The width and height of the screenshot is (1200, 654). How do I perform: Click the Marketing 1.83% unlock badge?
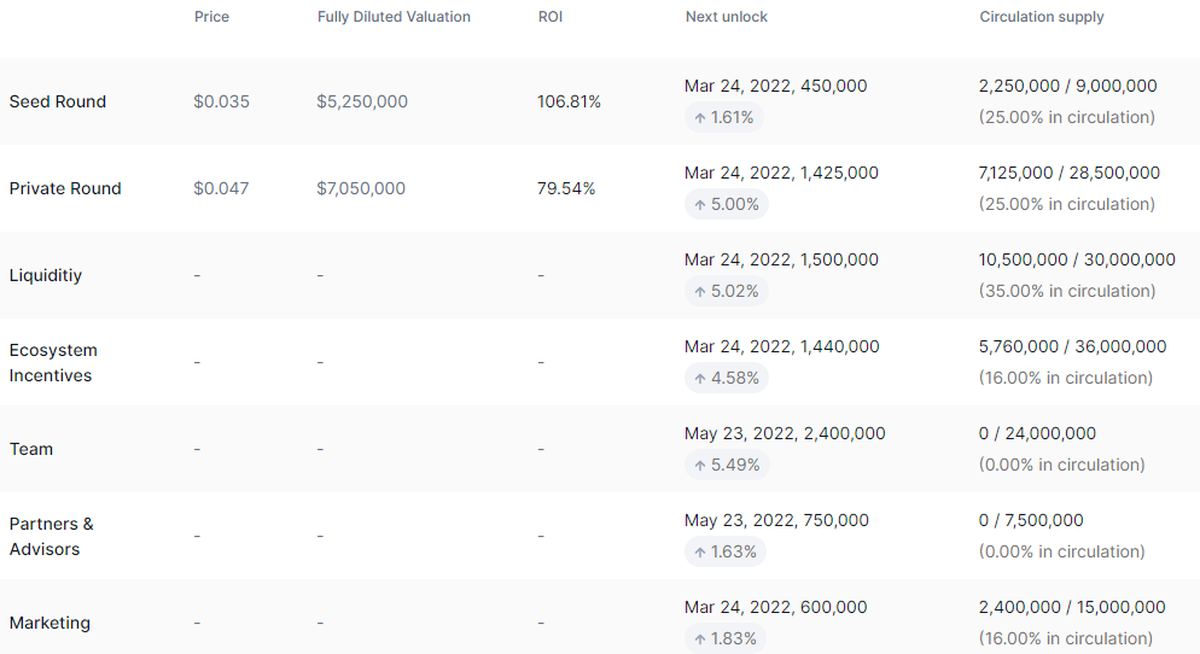(725, 639)
